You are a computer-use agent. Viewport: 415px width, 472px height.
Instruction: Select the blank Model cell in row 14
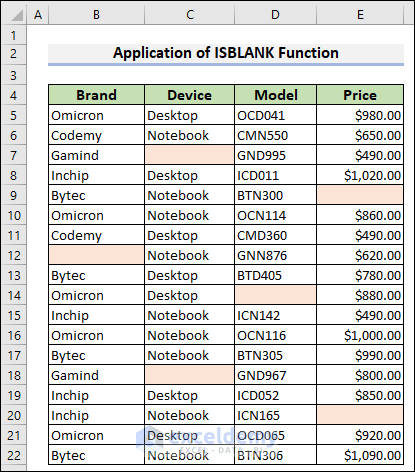pyautogui.click(x=275, y=295)
